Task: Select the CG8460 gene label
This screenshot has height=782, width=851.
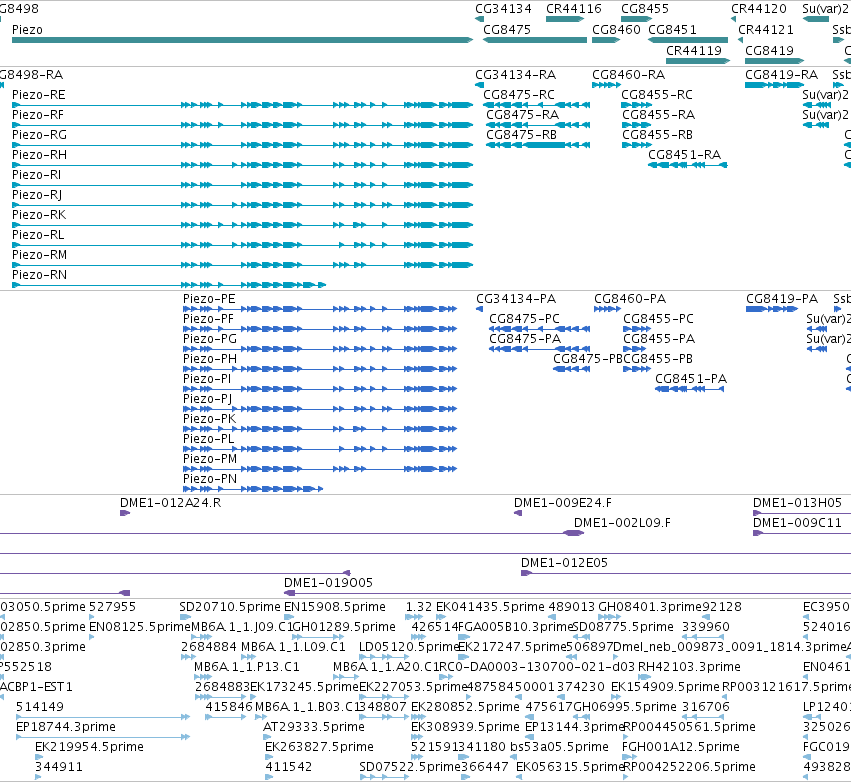Action: (616, 30)
